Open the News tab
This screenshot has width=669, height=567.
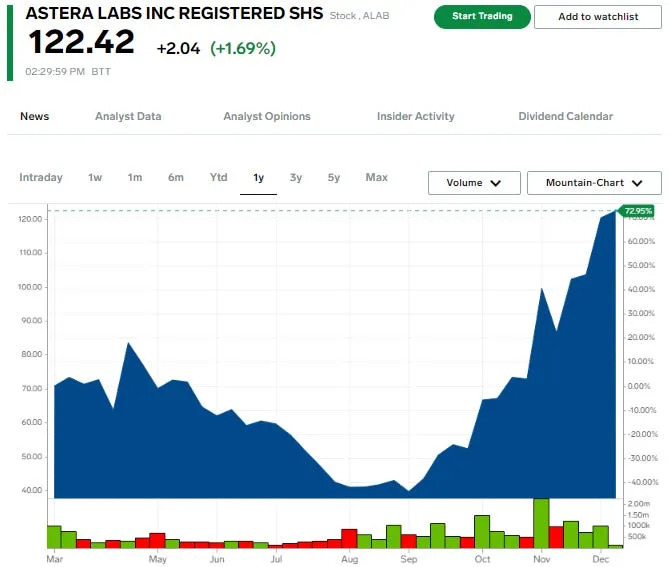pyautogui.click(x=35, y=116)
